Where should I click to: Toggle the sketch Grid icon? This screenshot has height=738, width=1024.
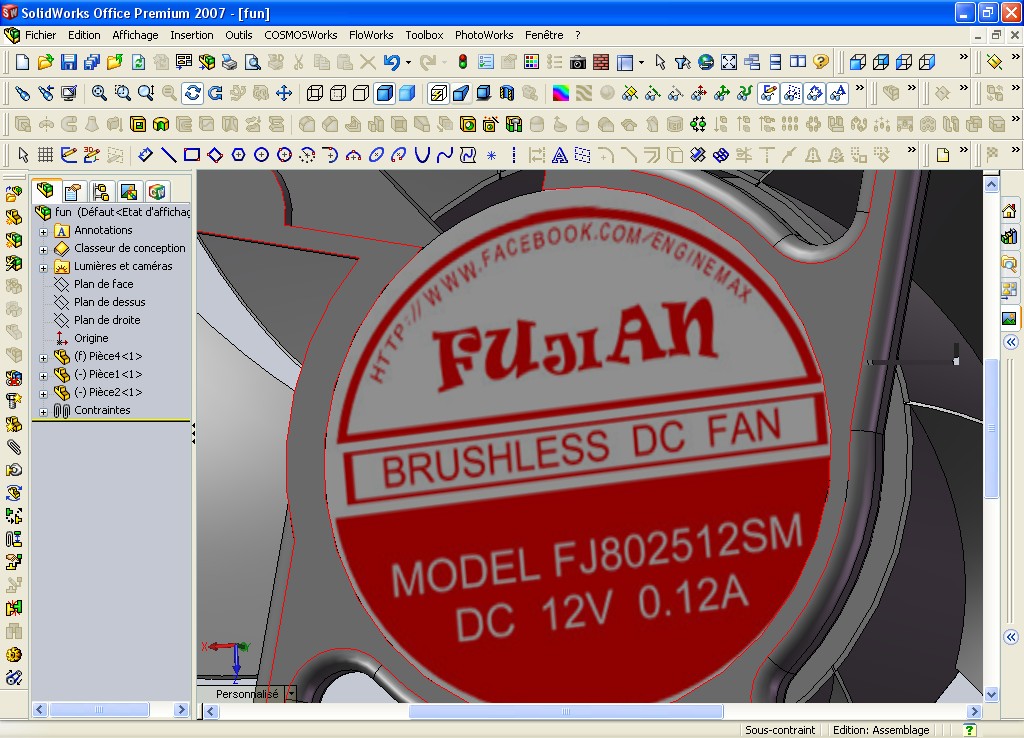(45, 155)
